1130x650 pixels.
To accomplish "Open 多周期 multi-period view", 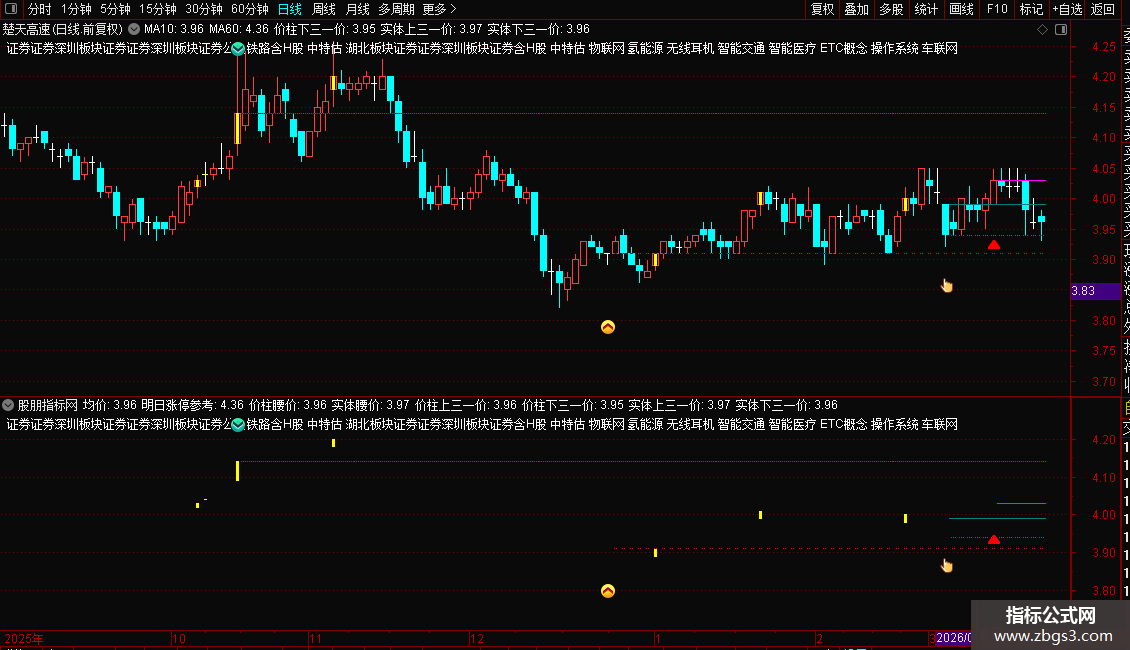I will click(x=396, y=9).
